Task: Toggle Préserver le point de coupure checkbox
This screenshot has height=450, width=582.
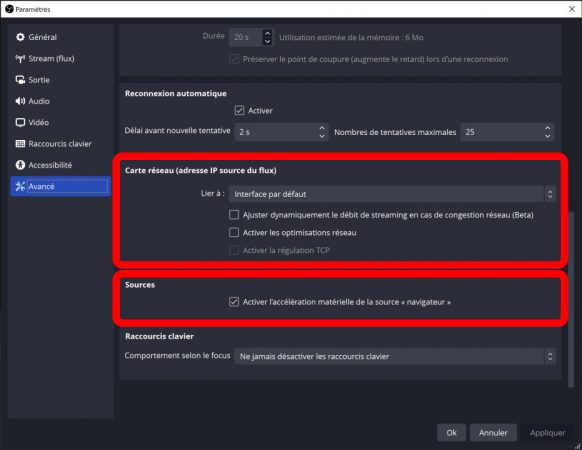Action: 234,59
